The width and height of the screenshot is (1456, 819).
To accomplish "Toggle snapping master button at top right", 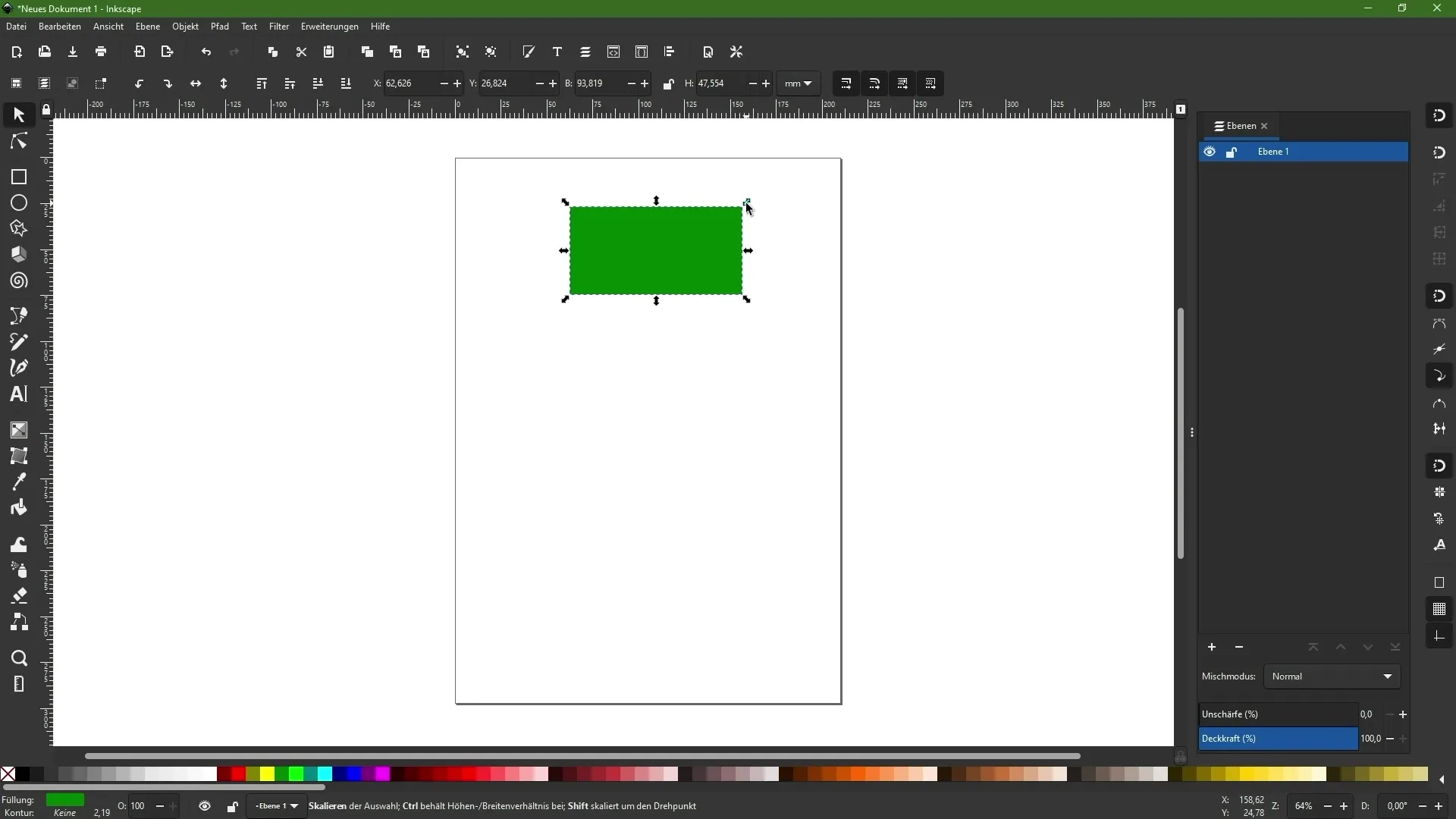I will [1439, 115].
